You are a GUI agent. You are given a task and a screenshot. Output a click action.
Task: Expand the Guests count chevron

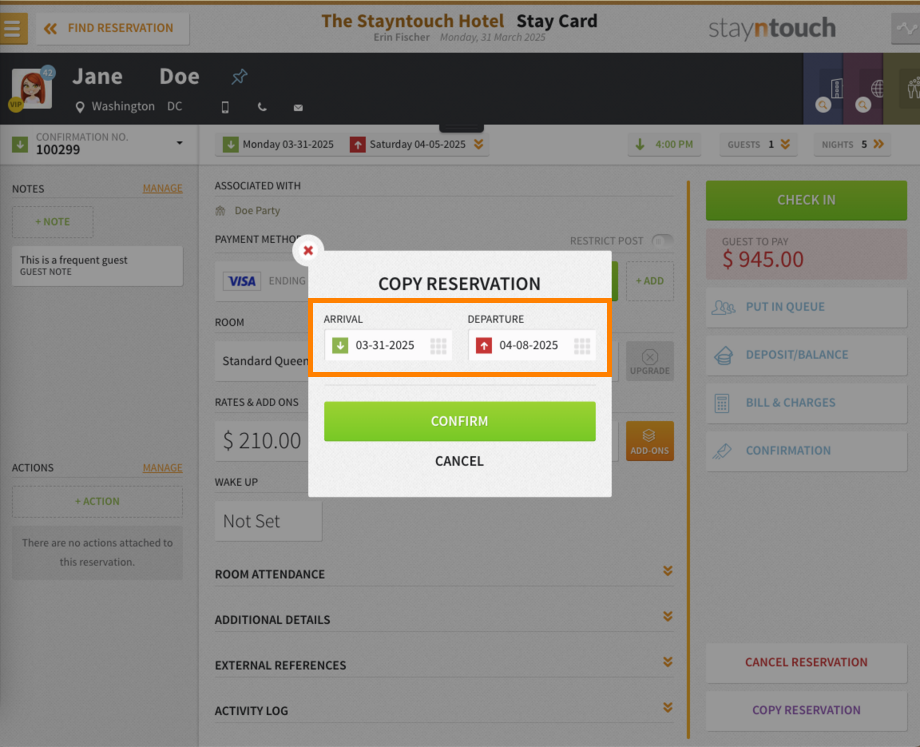(x=785, y=144)
